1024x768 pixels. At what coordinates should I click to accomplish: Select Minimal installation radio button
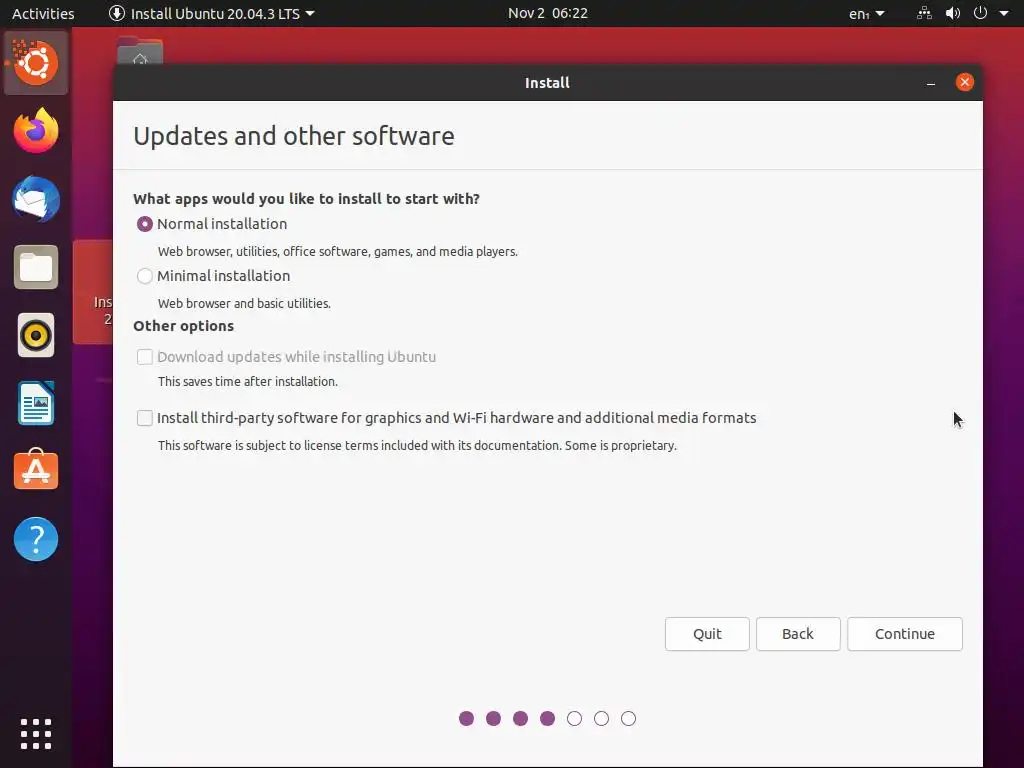pos(145,276)
